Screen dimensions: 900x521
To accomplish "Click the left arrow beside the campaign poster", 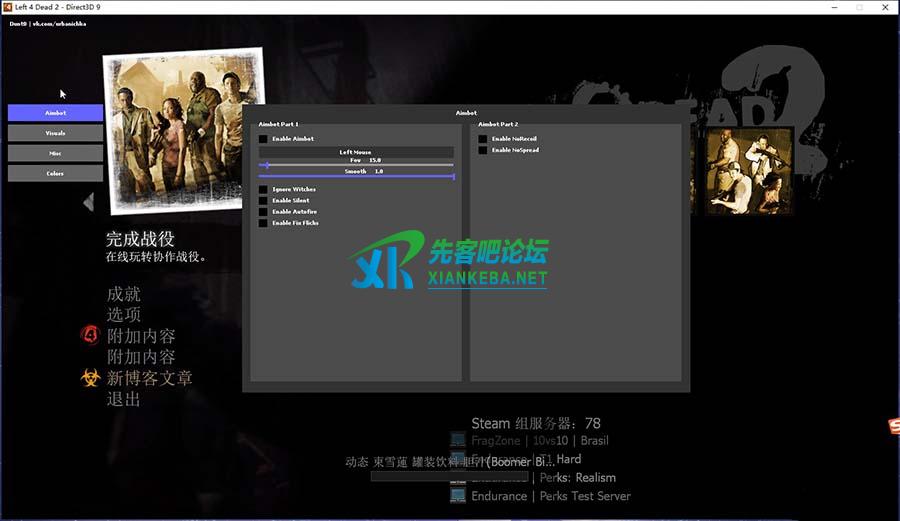I will (88, 202).
